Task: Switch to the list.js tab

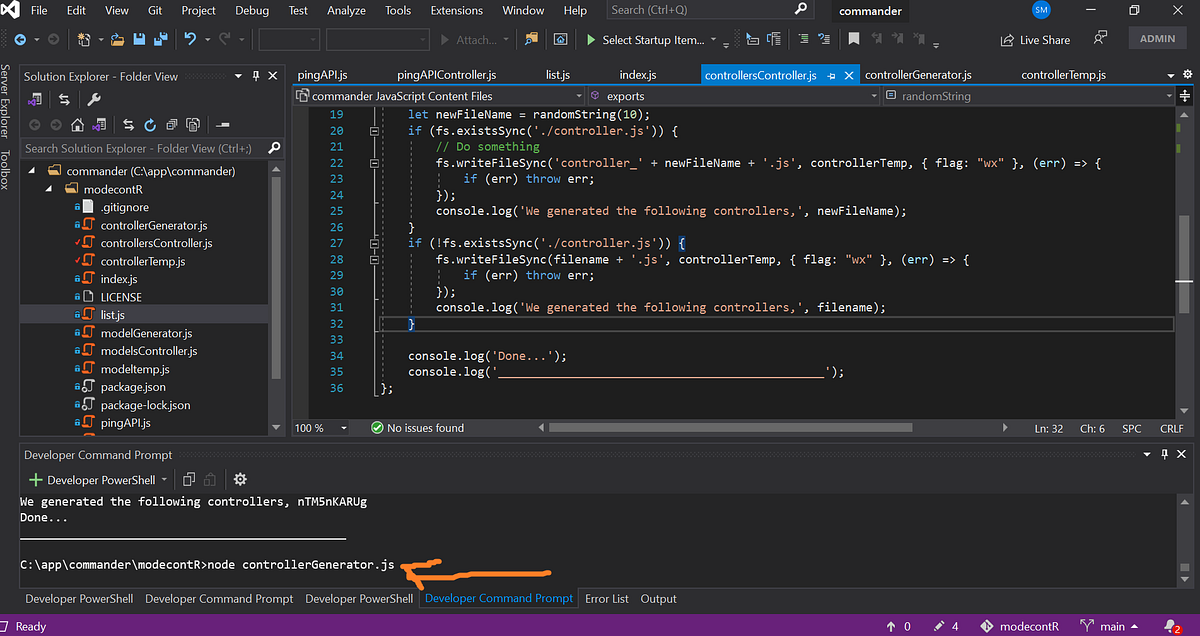Action: coord(557,74)
